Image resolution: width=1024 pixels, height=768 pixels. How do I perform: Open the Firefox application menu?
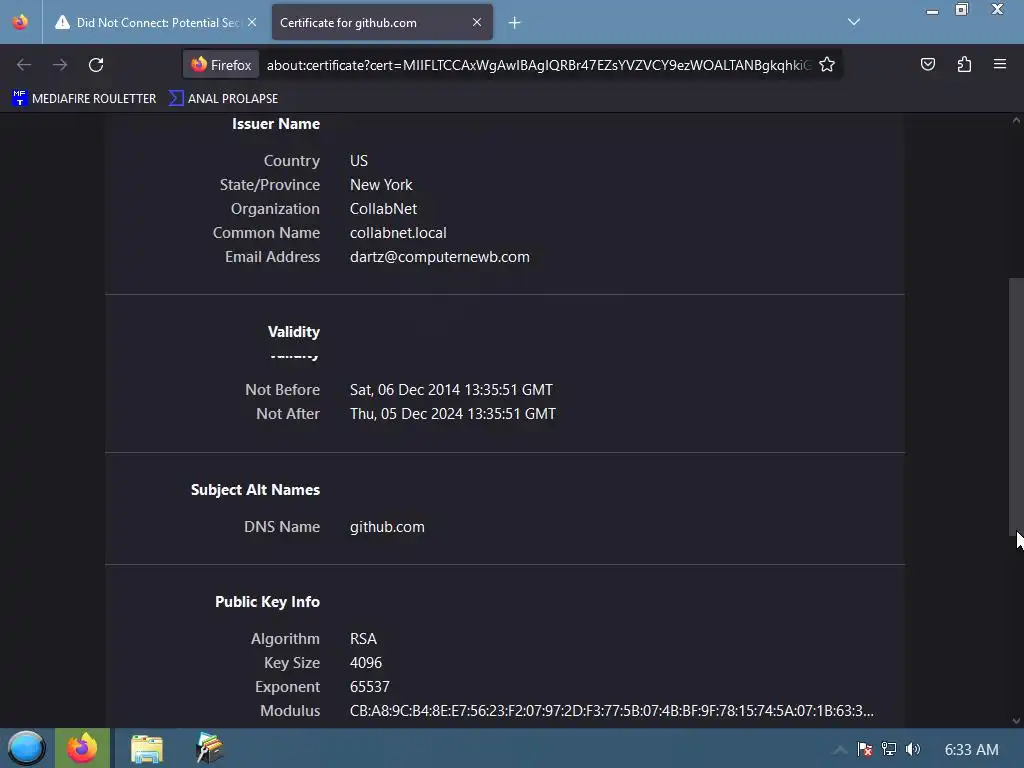(x=999, y=64)
